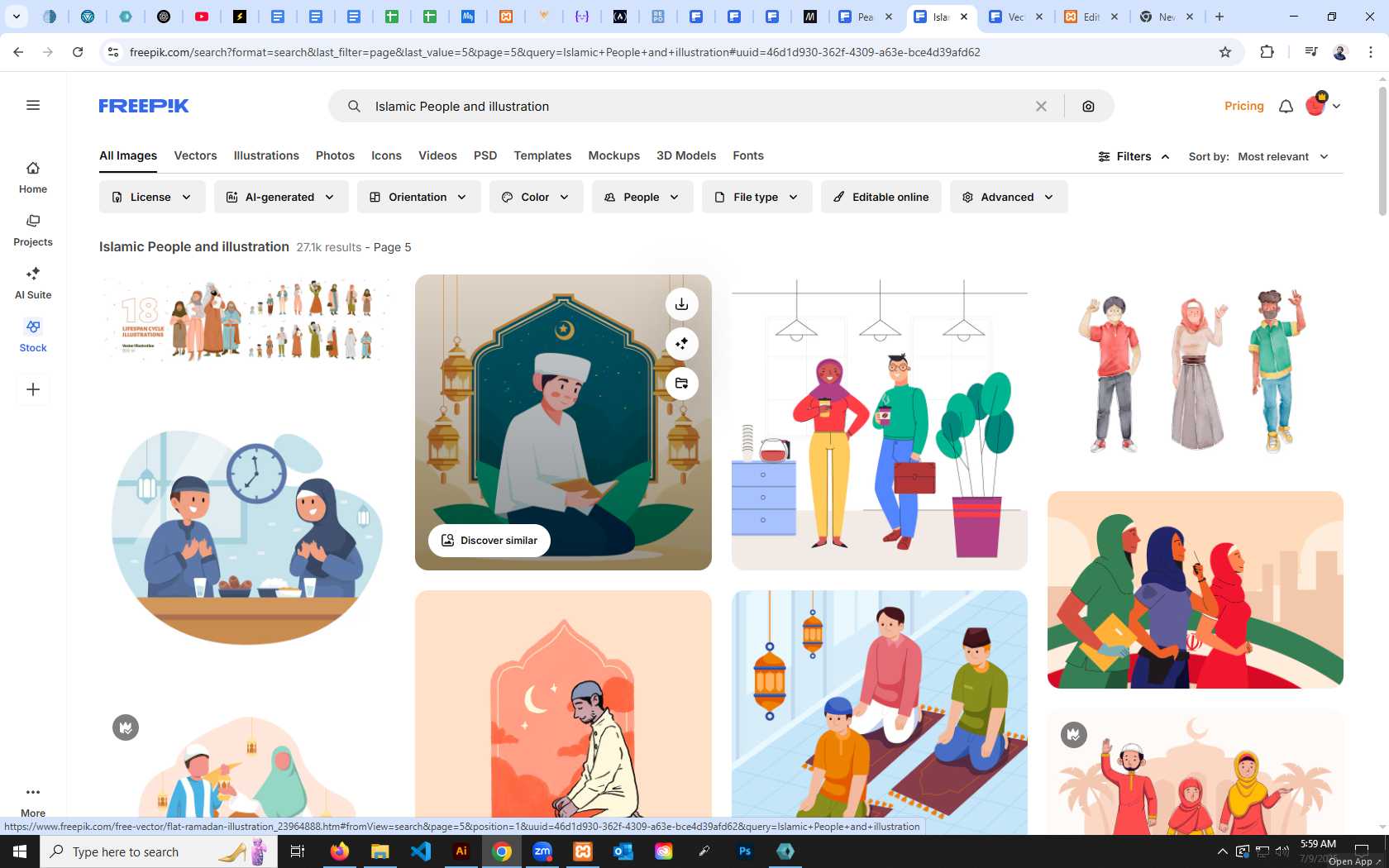This screenshot has height=868, width=1389.
Task: Click Discover similar button
Action: 489,541
